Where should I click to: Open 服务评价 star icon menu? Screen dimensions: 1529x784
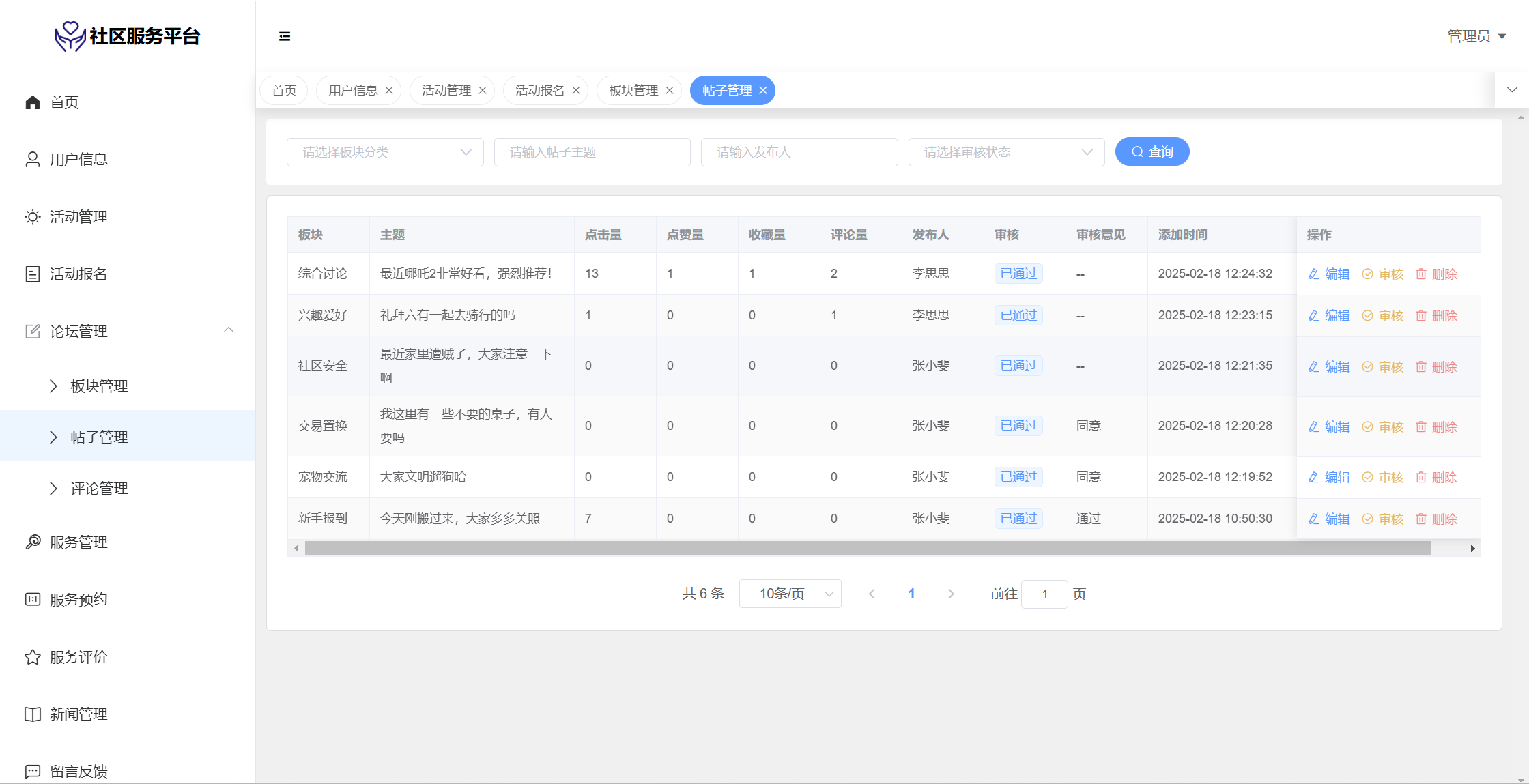pyautogui.click(x=33, y=657)
